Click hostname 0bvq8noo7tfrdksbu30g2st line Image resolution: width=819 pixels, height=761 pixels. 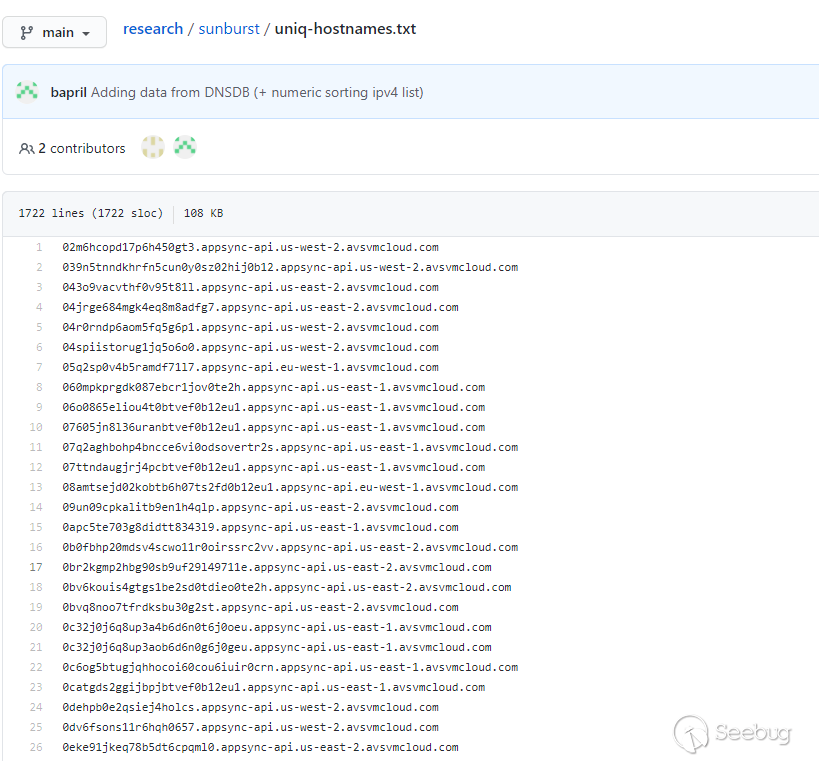(x=260, y=607)
